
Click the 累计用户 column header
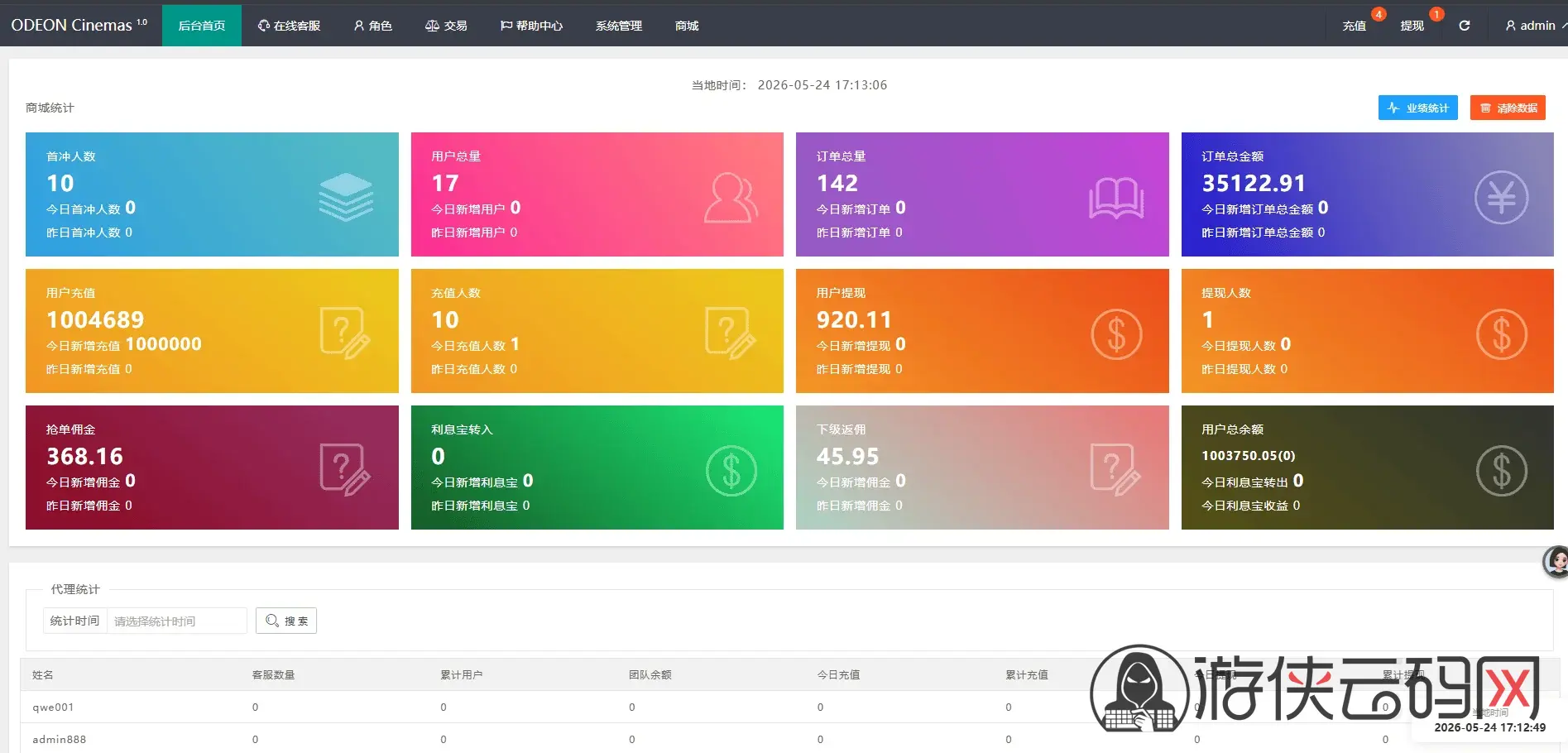462,674
